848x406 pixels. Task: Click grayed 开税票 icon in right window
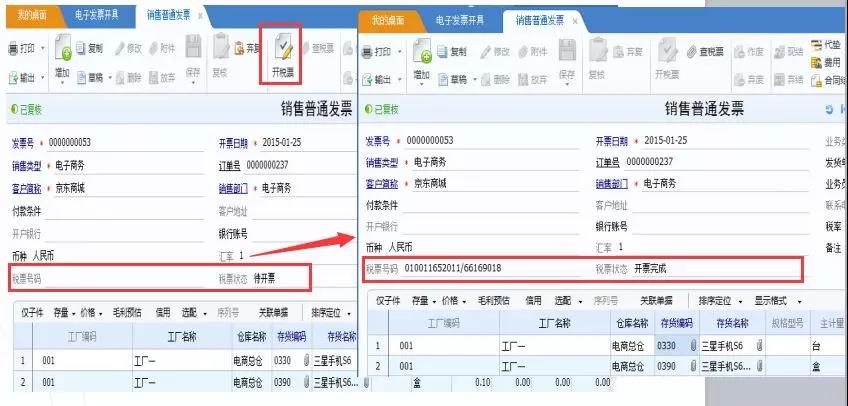pos(667,51)
